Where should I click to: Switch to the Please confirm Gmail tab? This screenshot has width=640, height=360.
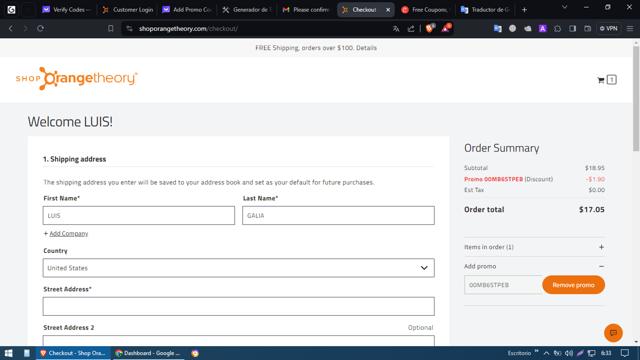[x=307, y=9]
